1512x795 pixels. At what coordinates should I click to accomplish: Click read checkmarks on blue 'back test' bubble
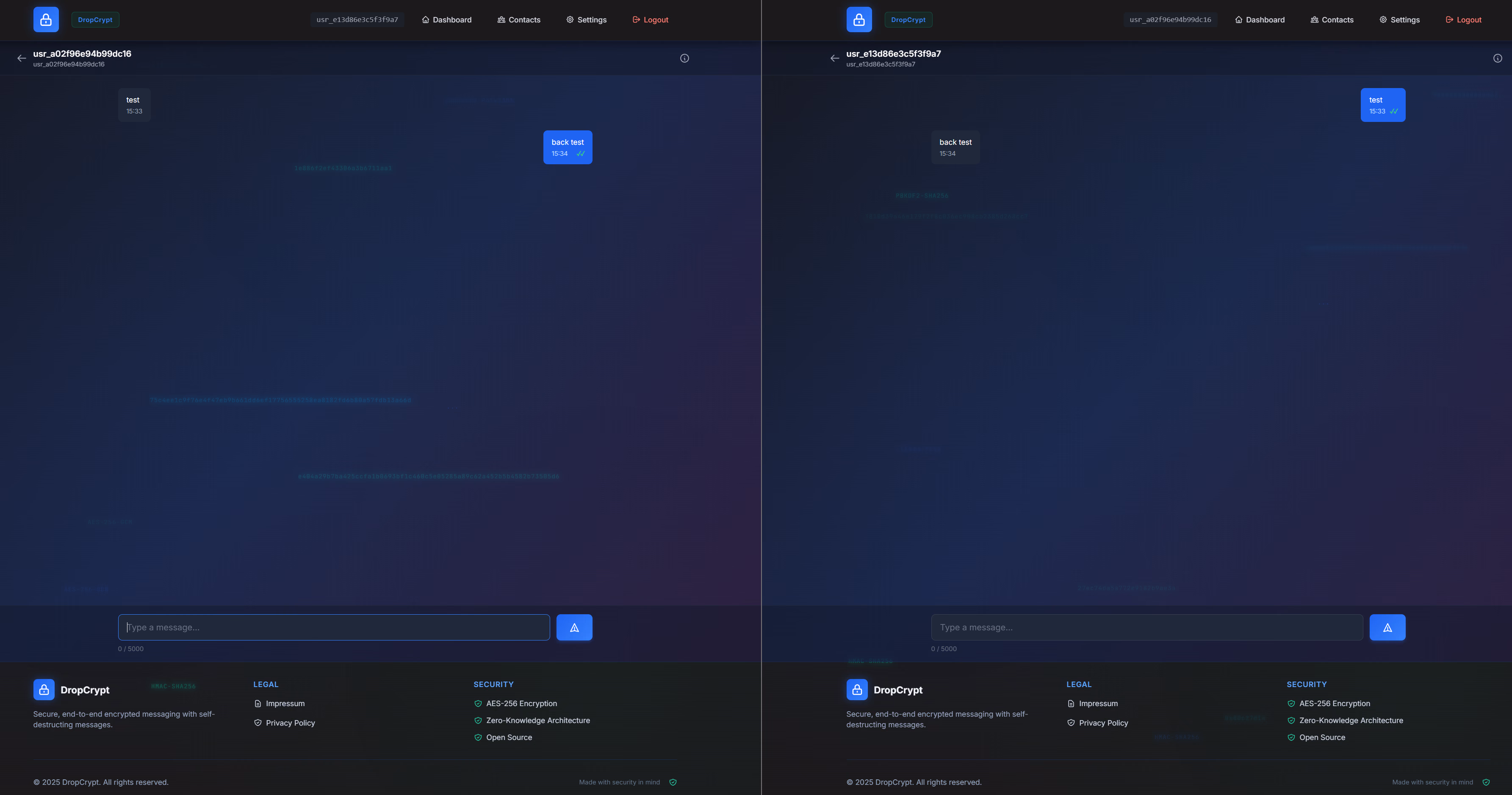pos(581,154)
